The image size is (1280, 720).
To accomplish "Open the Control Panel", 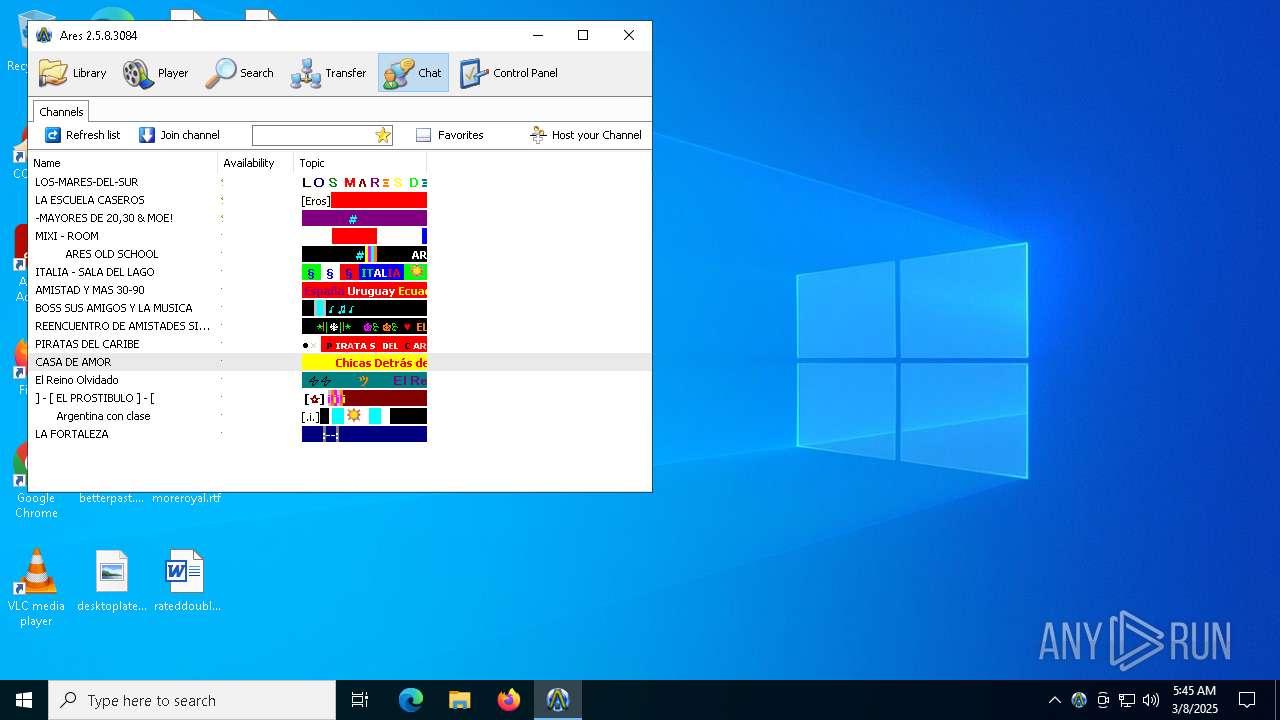I will [x=509, y=73].
